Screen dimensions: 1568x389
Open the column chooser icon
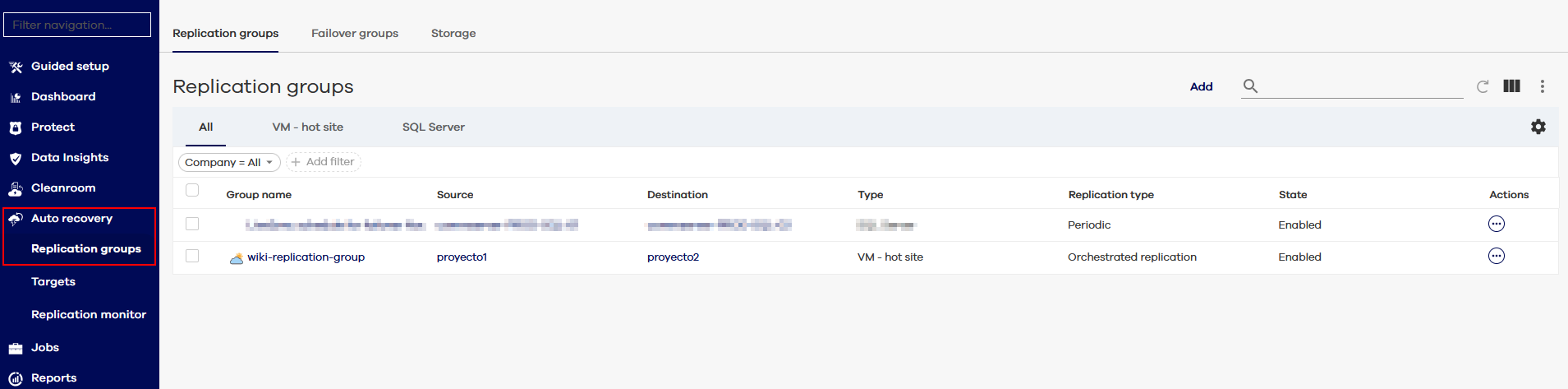click(x=1511, y=86)
